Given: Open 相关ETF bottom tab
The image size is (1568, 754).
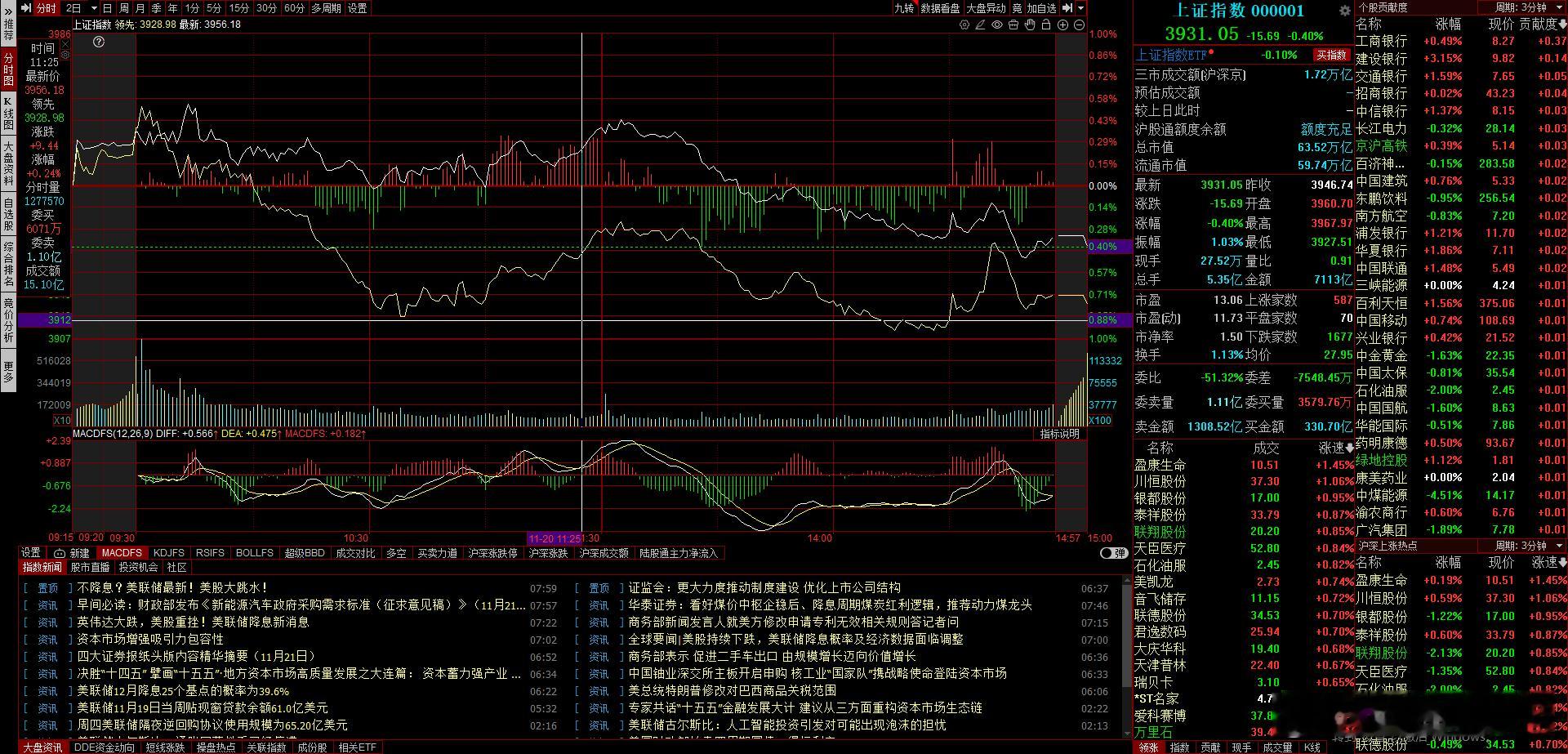Looking at the screenshot, I should tap(358, 747).
